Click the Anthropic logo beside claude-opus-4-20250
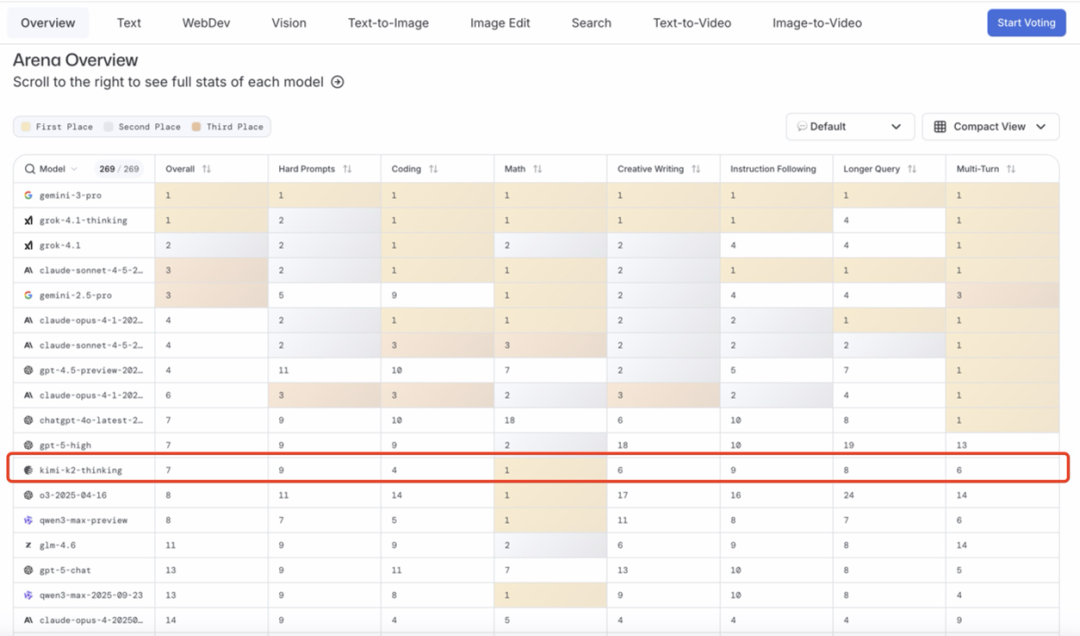 pos(28,620)
